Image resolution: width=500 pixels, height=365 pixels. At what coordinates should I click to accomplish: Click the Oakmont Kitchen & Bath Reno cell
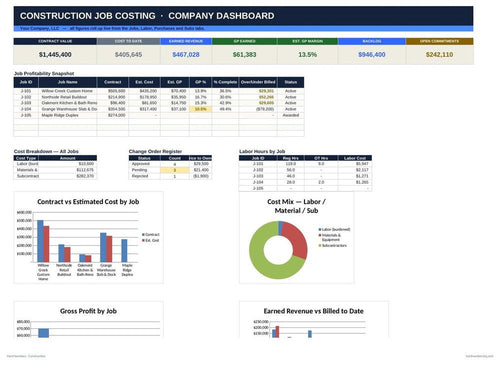pos(69,103)
